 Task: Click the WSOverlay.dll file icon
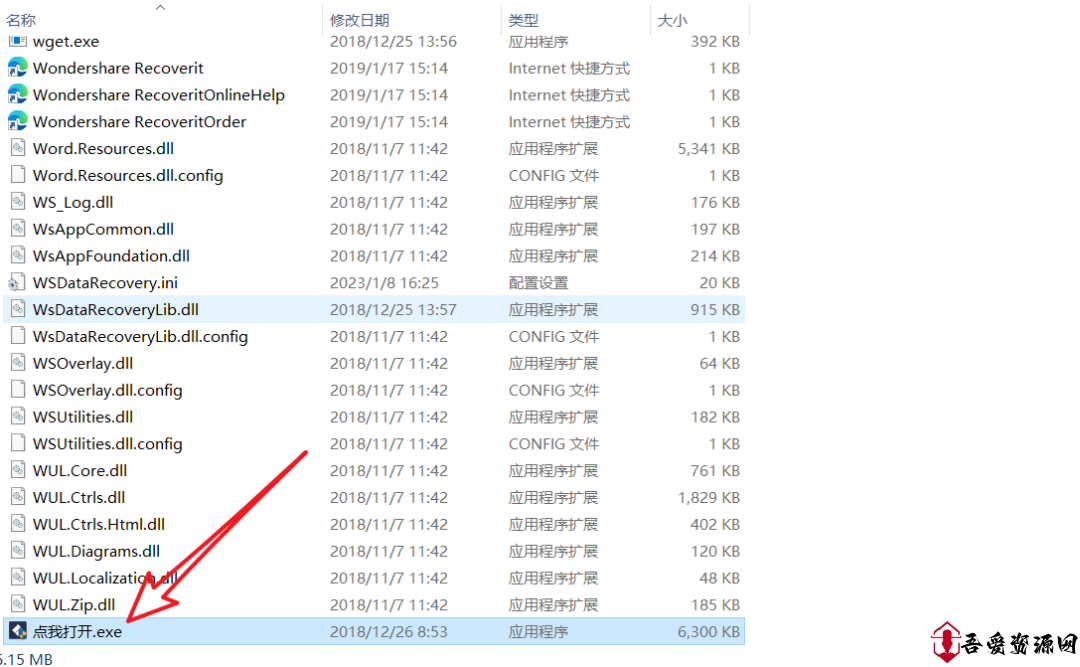click(x=18, y=363)
